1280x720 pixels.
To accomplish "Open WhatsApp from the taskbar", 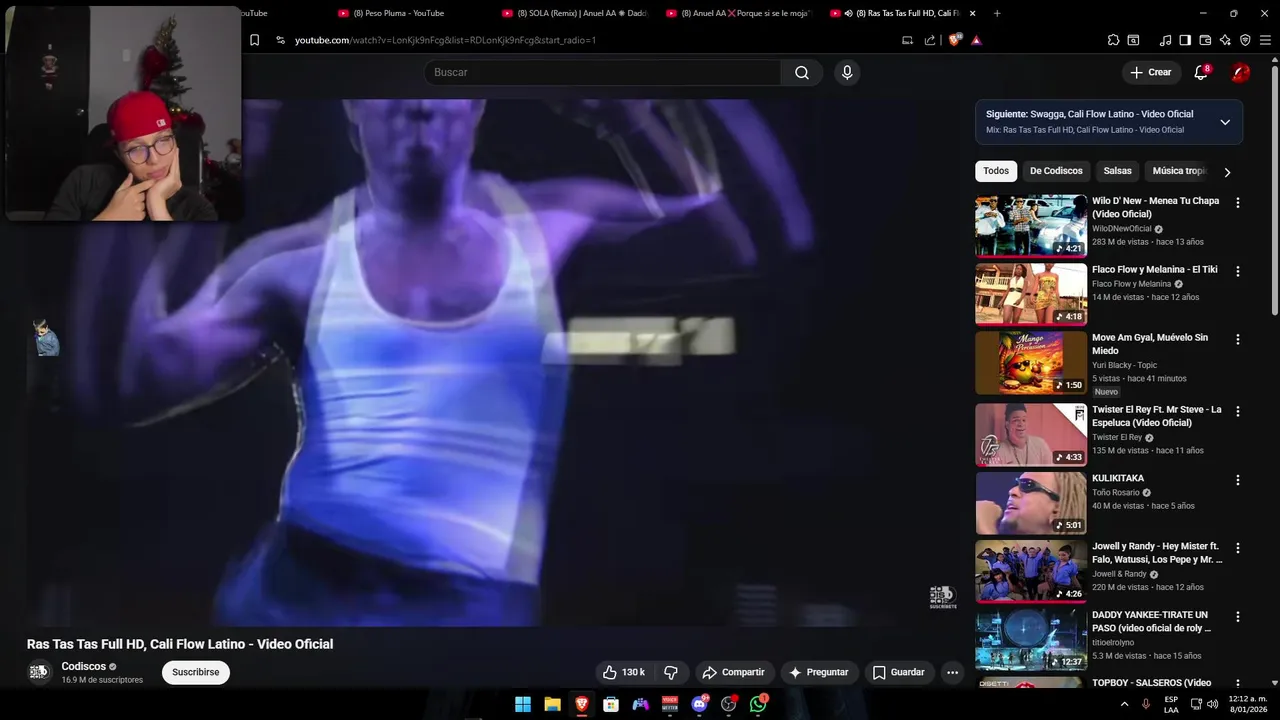I will tap(758, 704).
